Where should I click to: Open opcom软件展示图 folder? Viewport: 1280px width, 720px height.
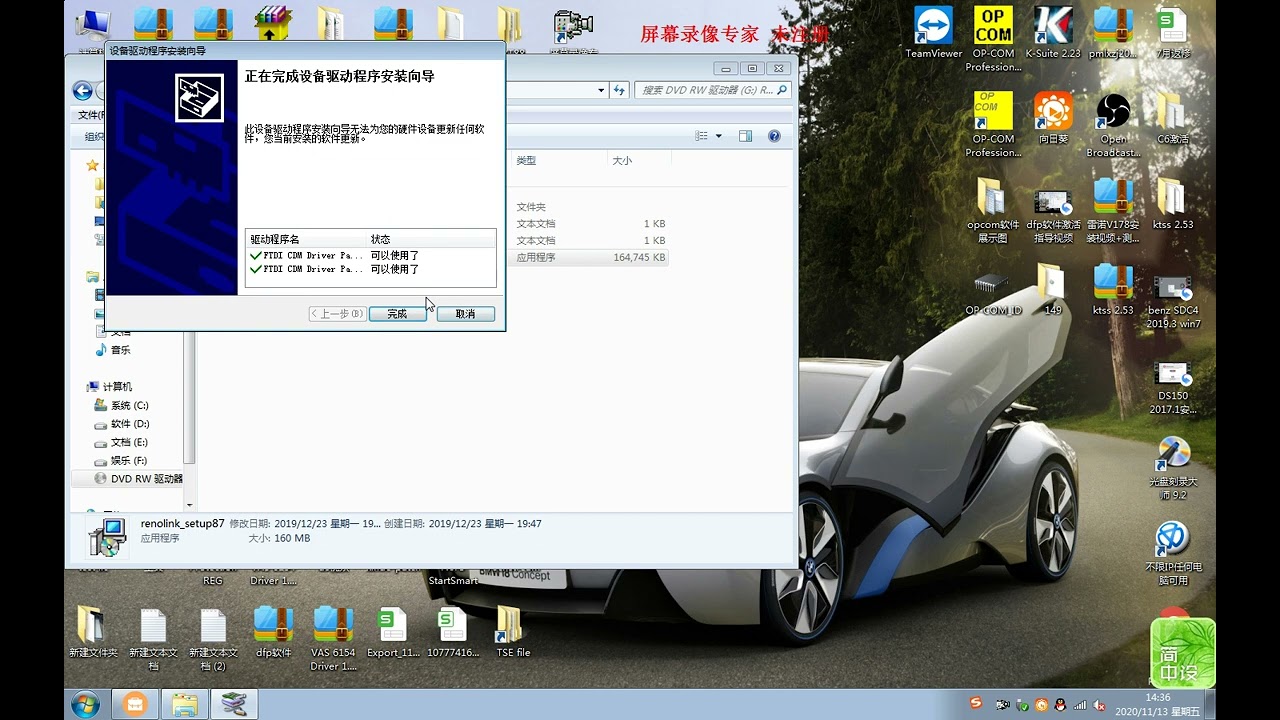coord(993,211)
